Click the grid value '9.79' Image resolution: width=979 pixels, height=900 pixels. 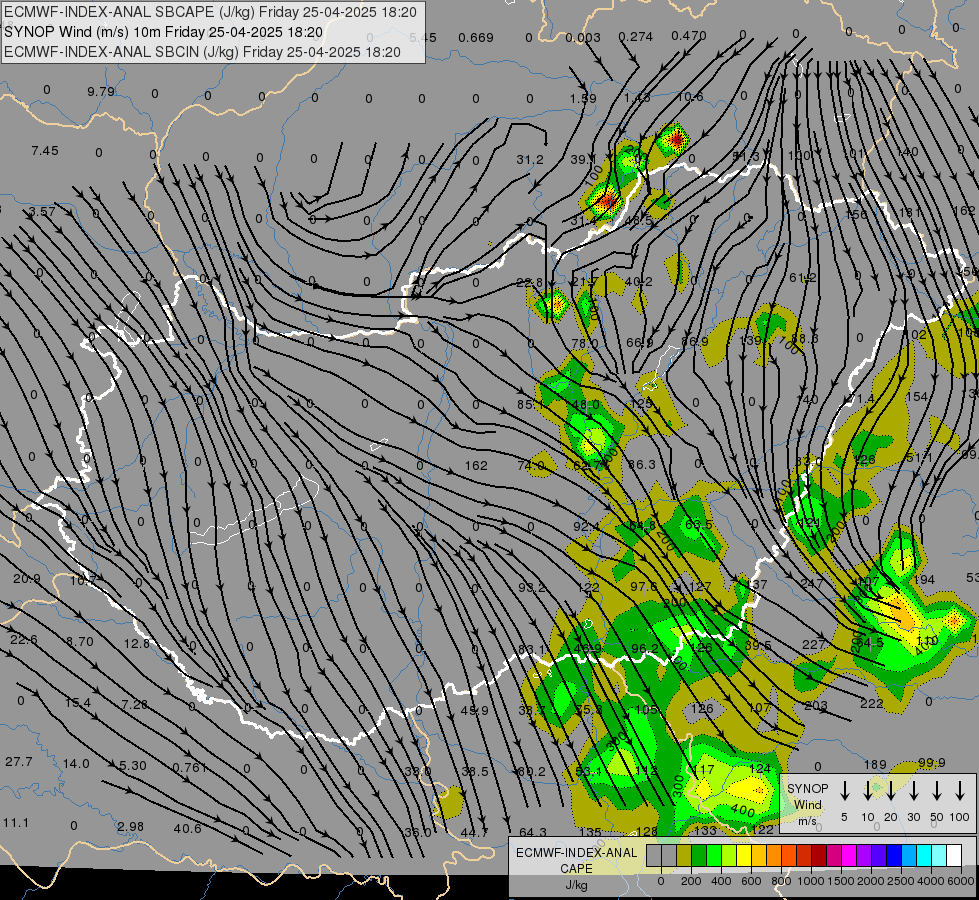click(x=101, y=92)
